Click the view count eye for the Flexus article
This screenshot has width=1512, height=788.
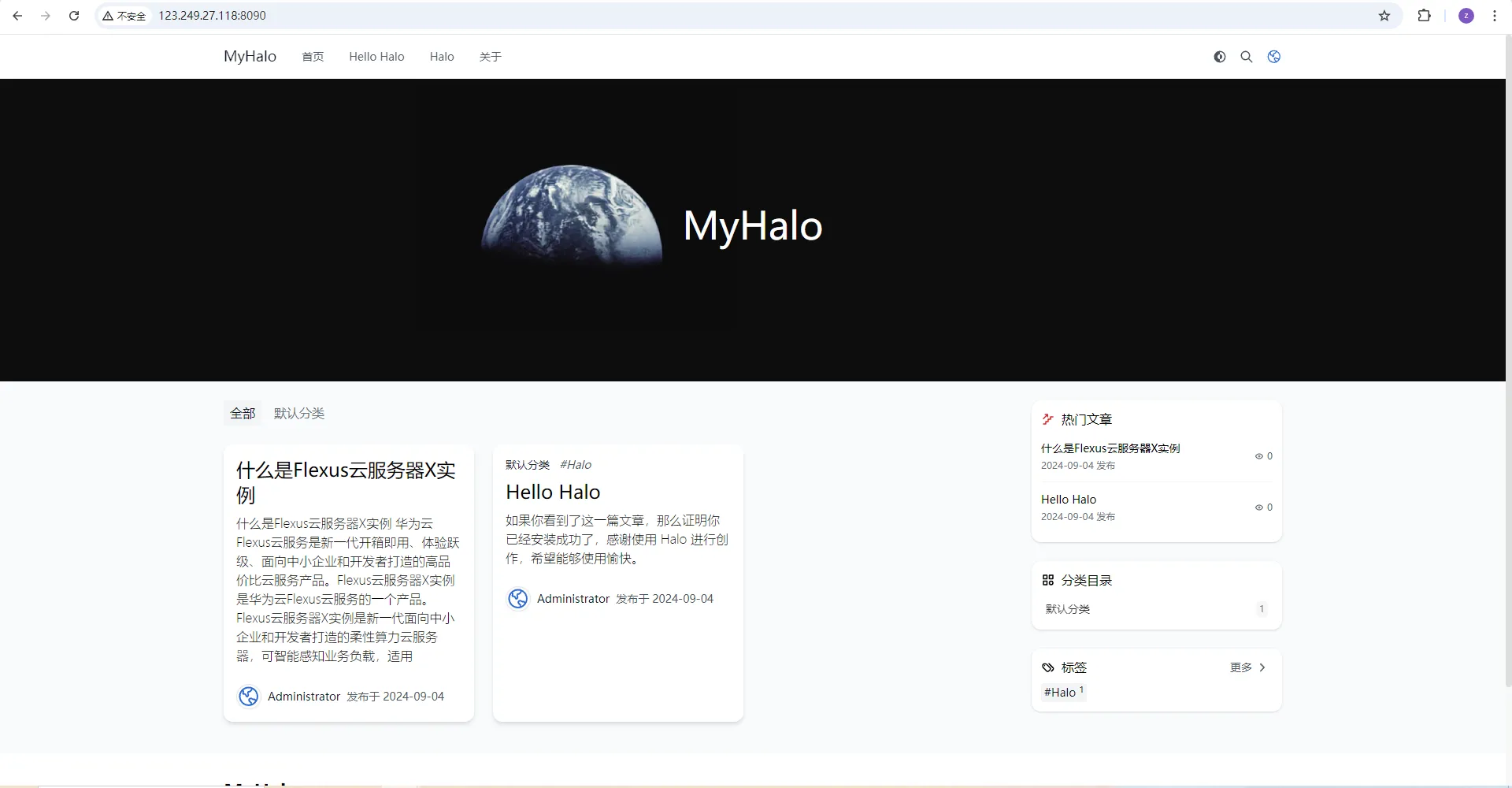(1259, 456)
